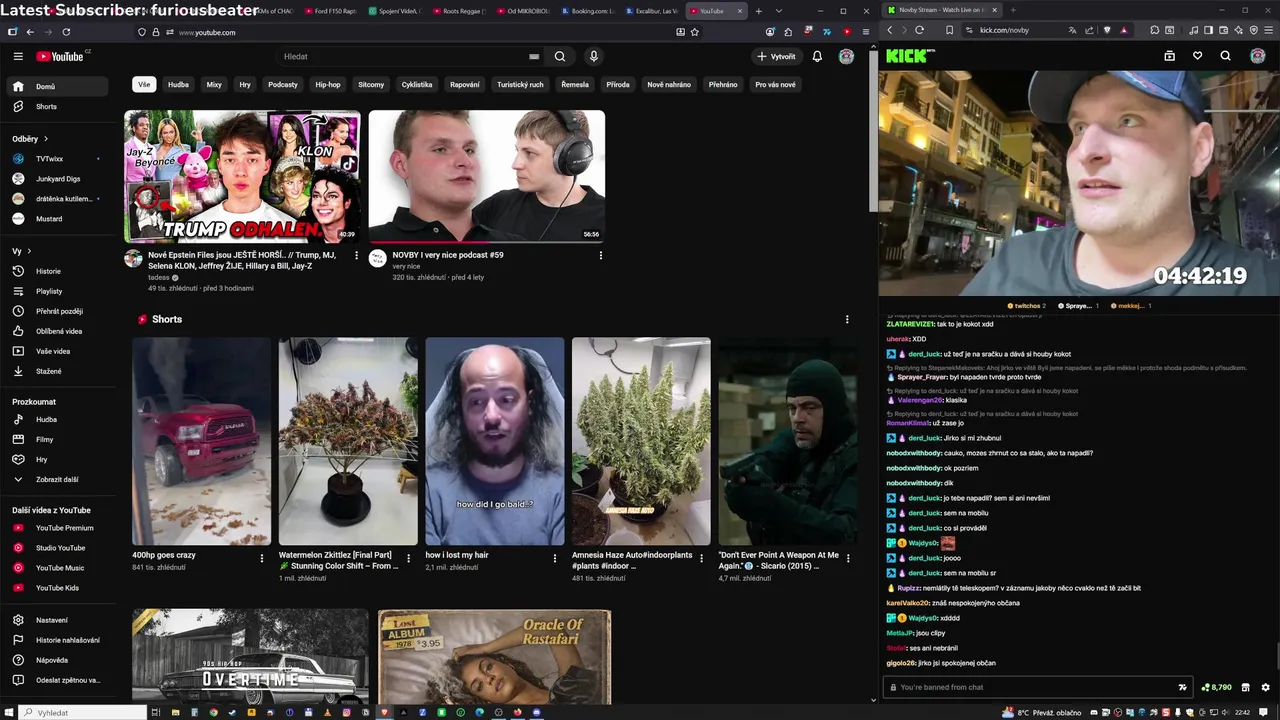Open the Firefox application hamburger menu
1280x720 pixels.
pos(865,32)
